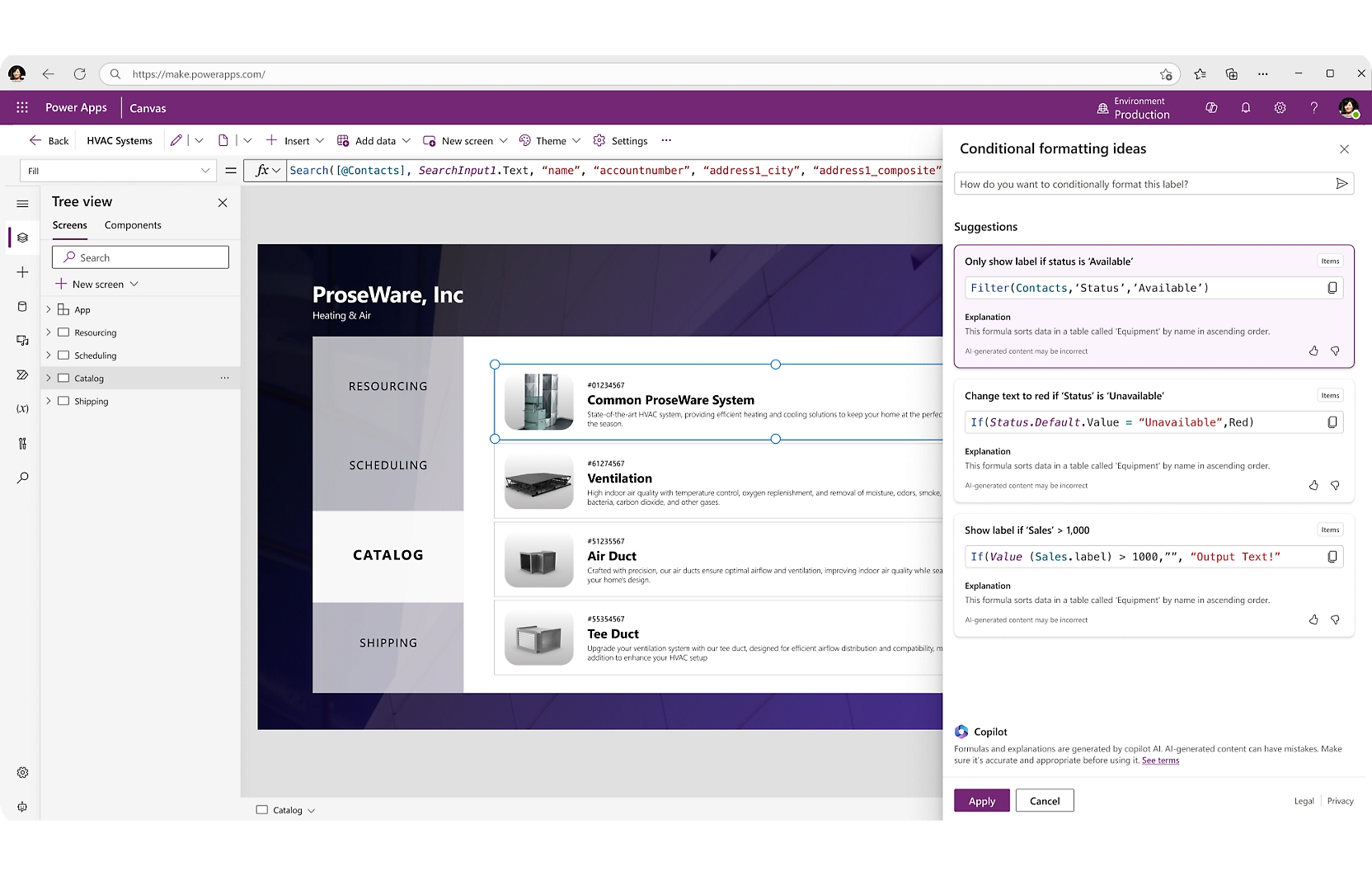
Task: Close the Conditional formatting ideas panel
Action: click(x=1345, y=149)
